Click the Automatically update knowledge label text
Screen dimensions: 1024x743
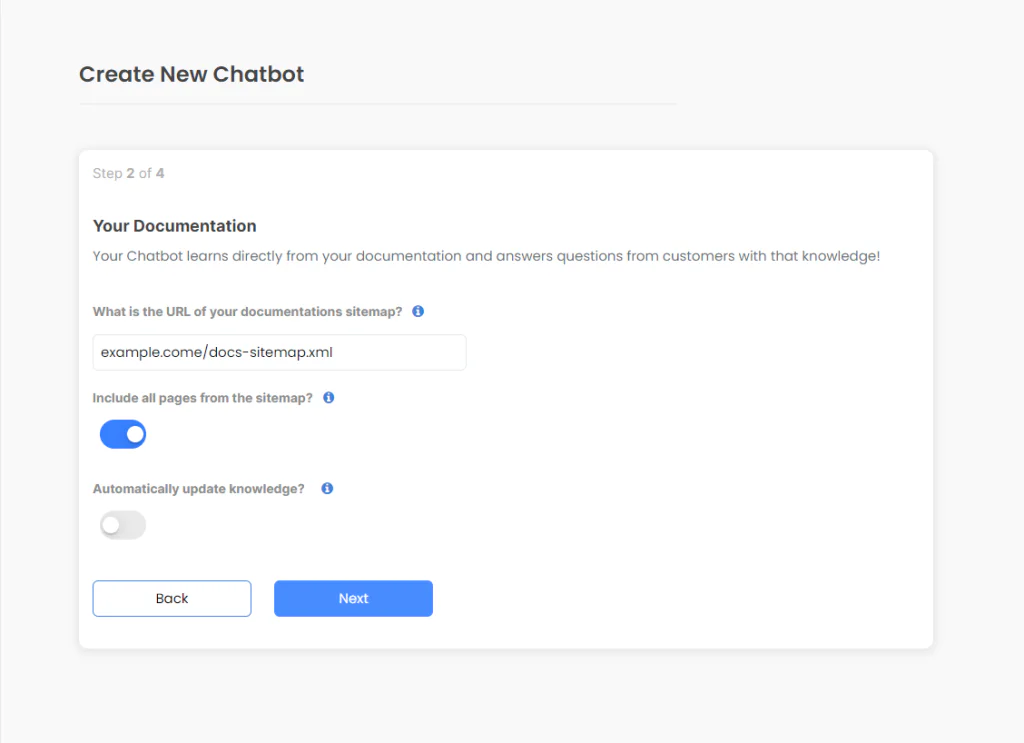point(198,489)
